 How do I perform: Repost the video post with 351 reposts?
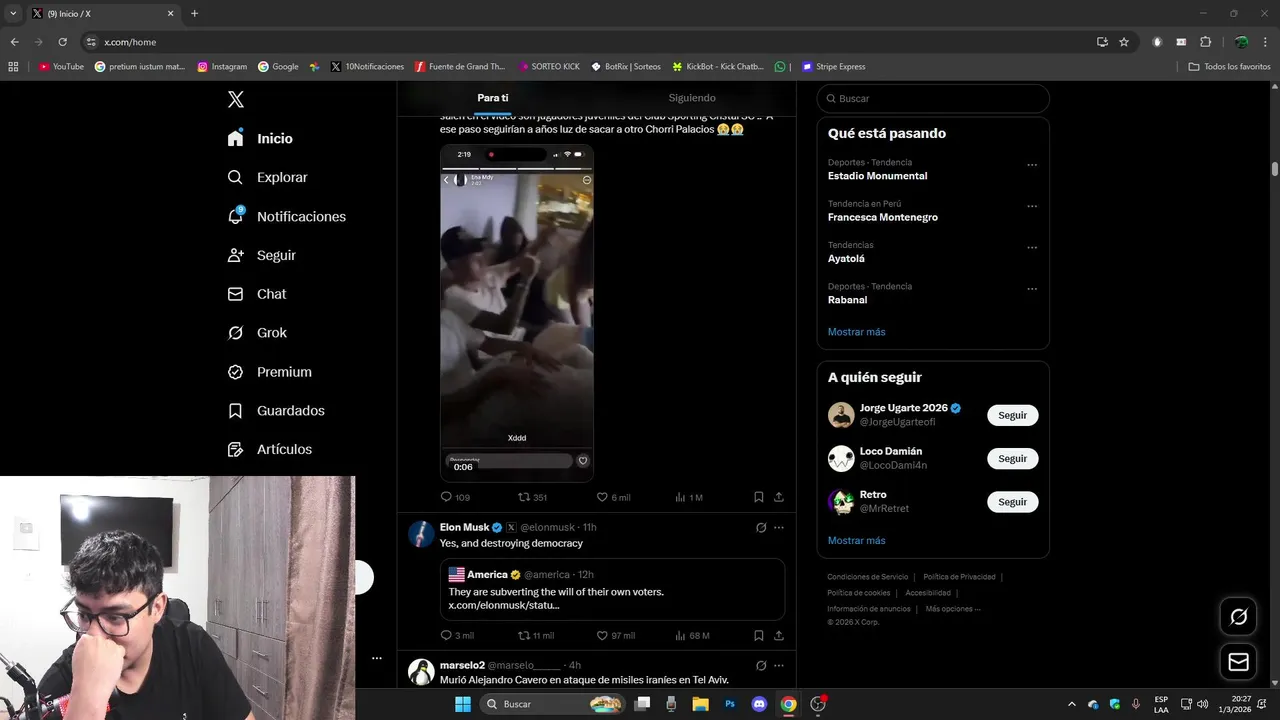[x=532, y=497]
